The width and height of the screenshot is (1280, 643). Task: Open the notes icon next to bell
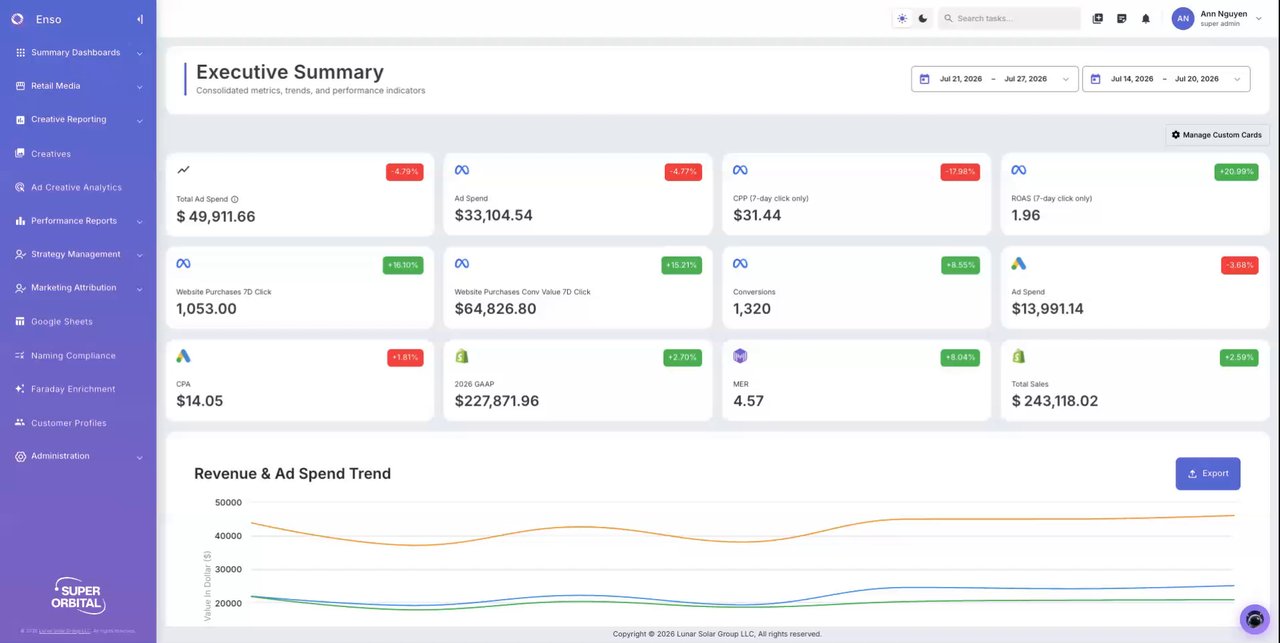pyautogui.click(x=1122, y=18)
